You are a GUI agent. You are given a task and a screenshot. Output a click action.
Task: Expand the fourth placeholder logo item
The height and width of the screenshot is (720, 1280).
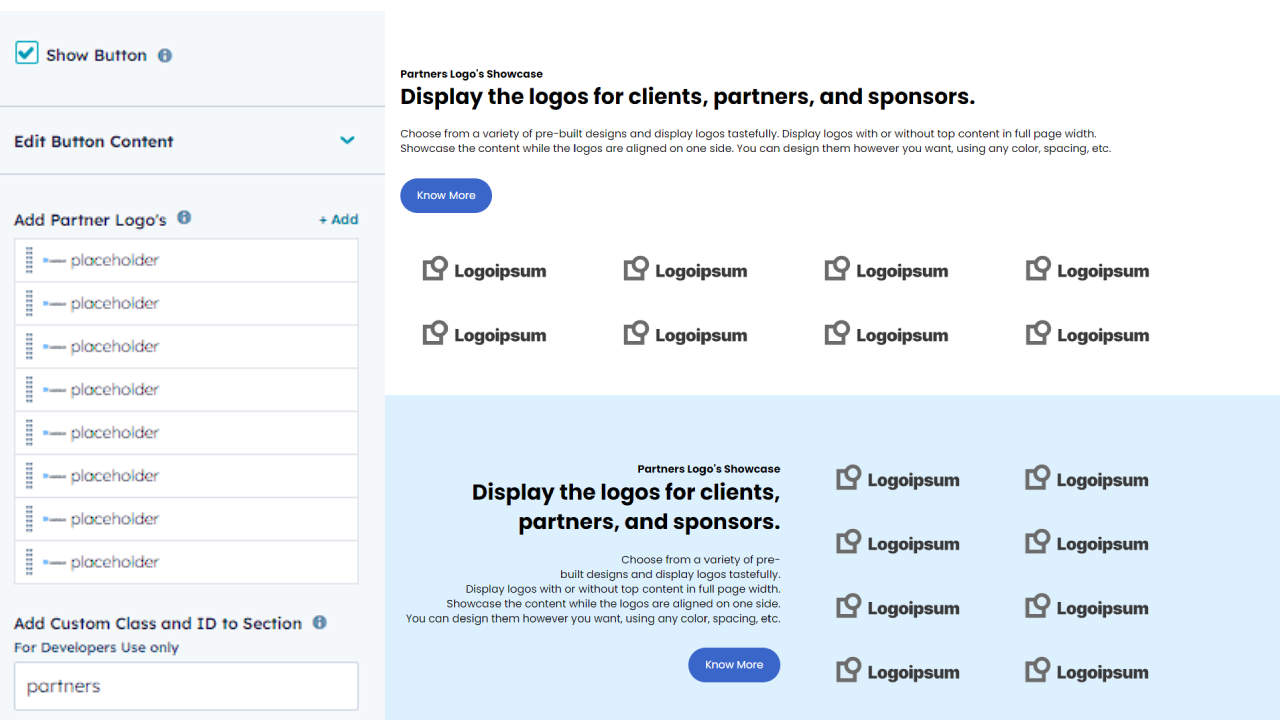[x=114, y=389]
